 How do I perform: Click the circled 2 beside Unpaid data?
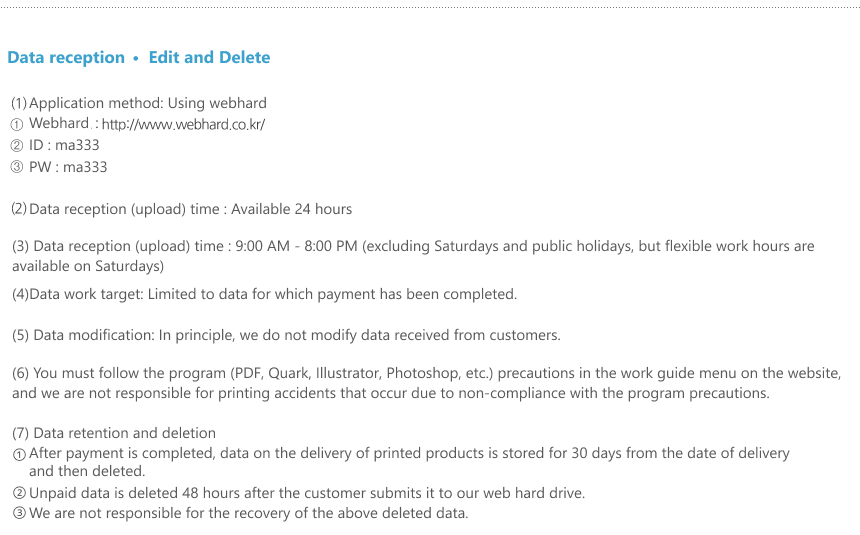pos(19,493)
